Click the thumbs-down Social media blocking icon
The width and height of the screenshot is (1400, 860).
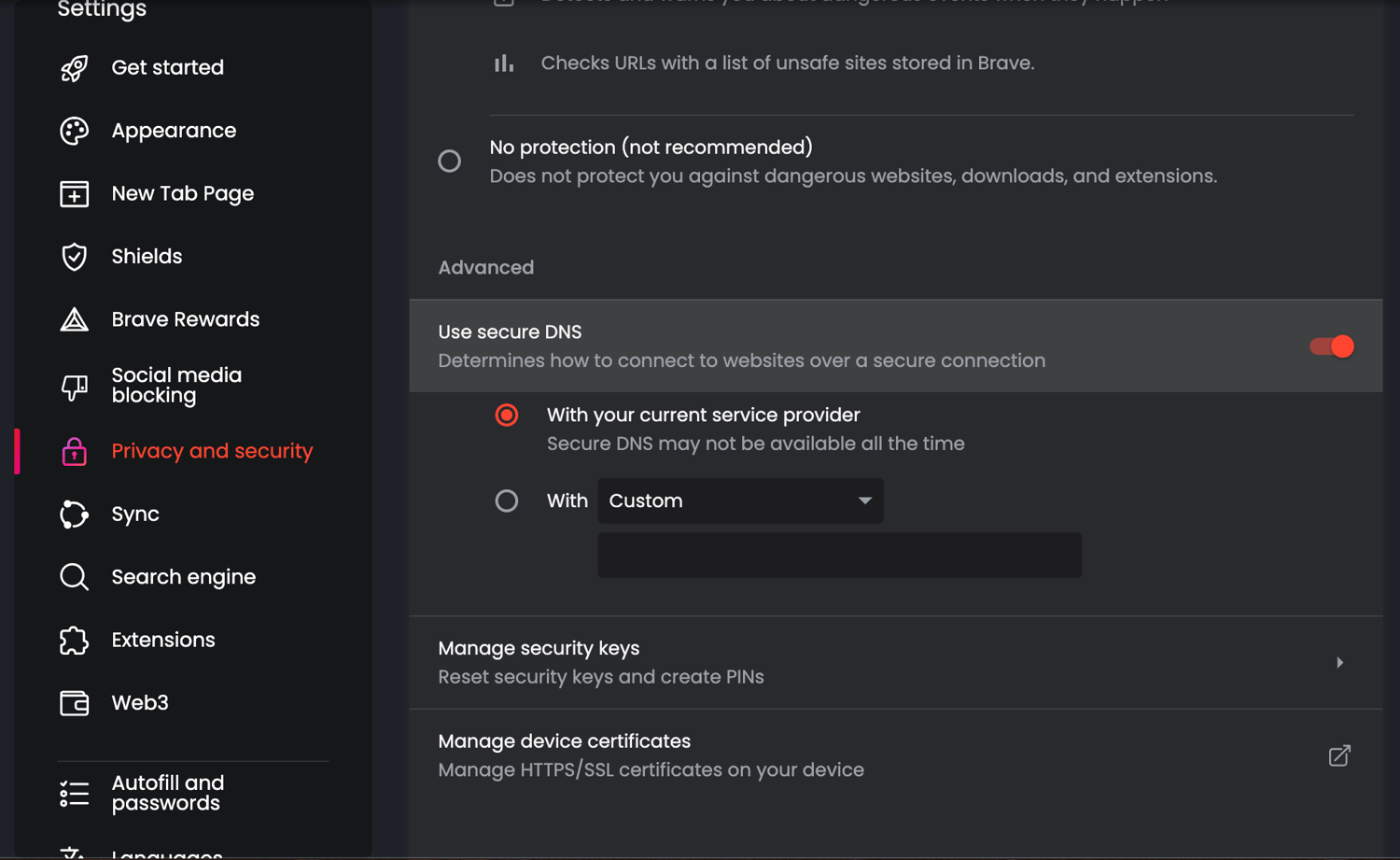point(75,387)
